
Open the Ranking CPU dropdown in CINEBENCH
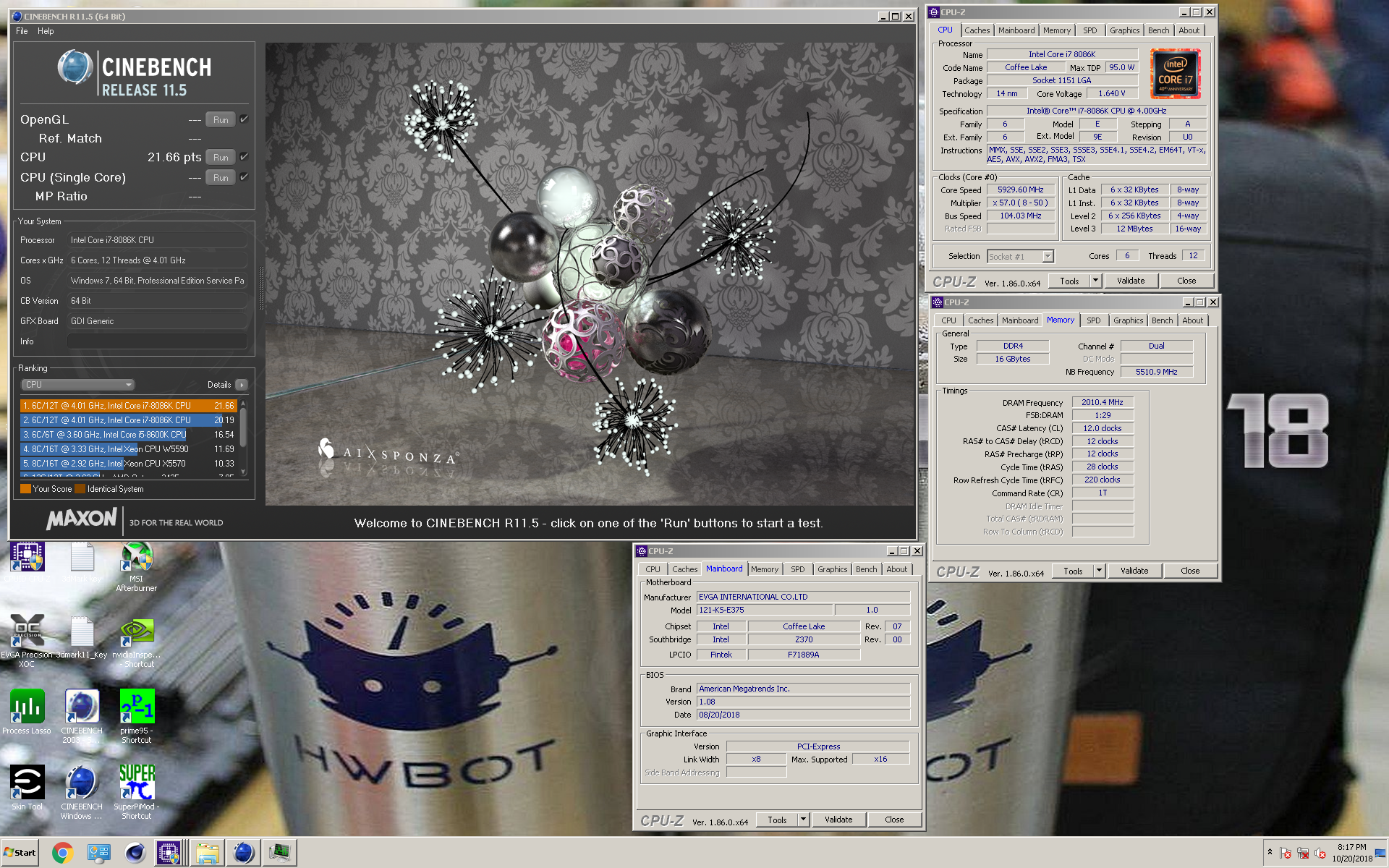(77, 385)
